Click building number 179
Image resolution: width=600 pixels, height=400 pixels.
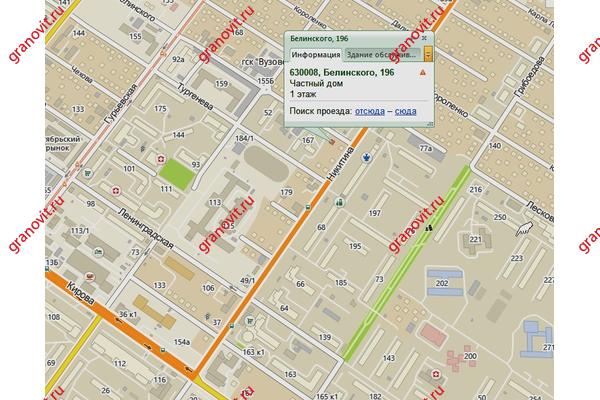click(x=286, y=192)
